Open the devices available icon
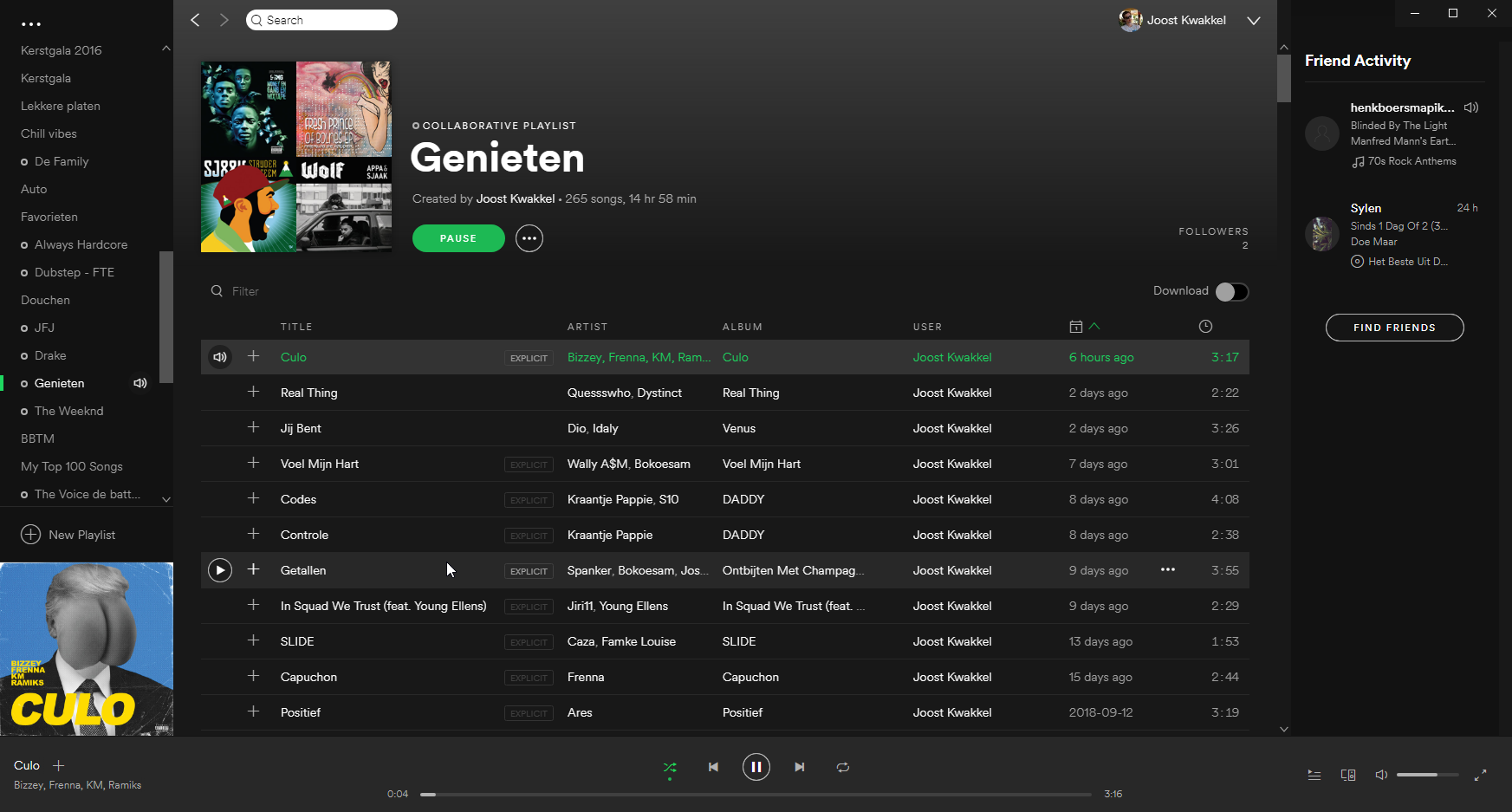1512x812 pixels. pyautogui.click(x=1348, y=776)
